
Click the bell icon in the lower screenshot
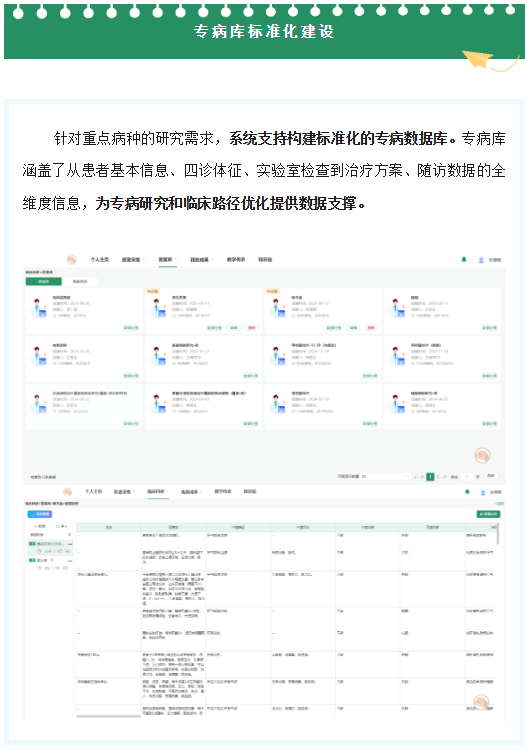click(467, 492)
